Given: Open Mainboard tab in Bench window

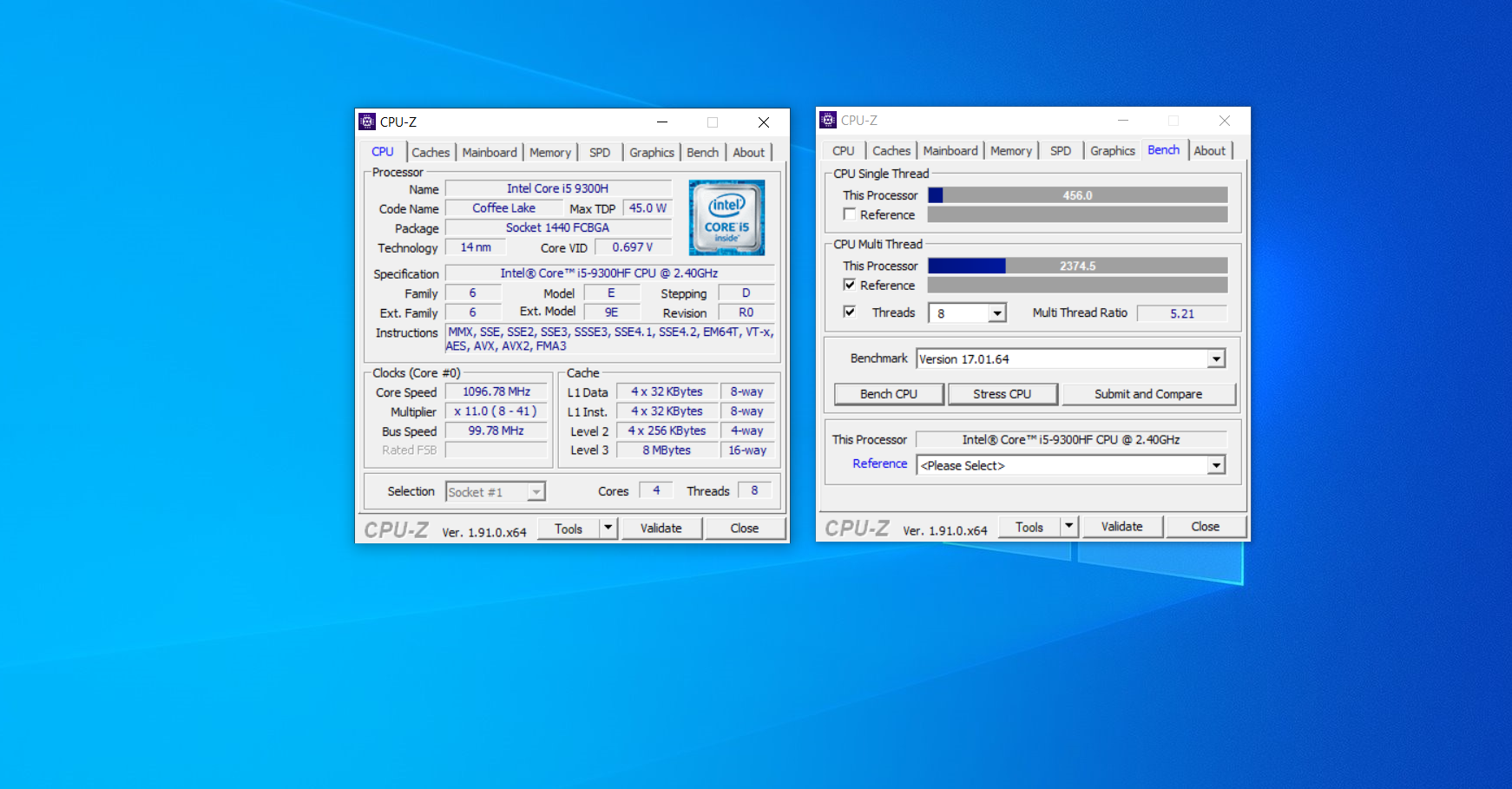Looking at the screenshot, I should pos(950,151).
